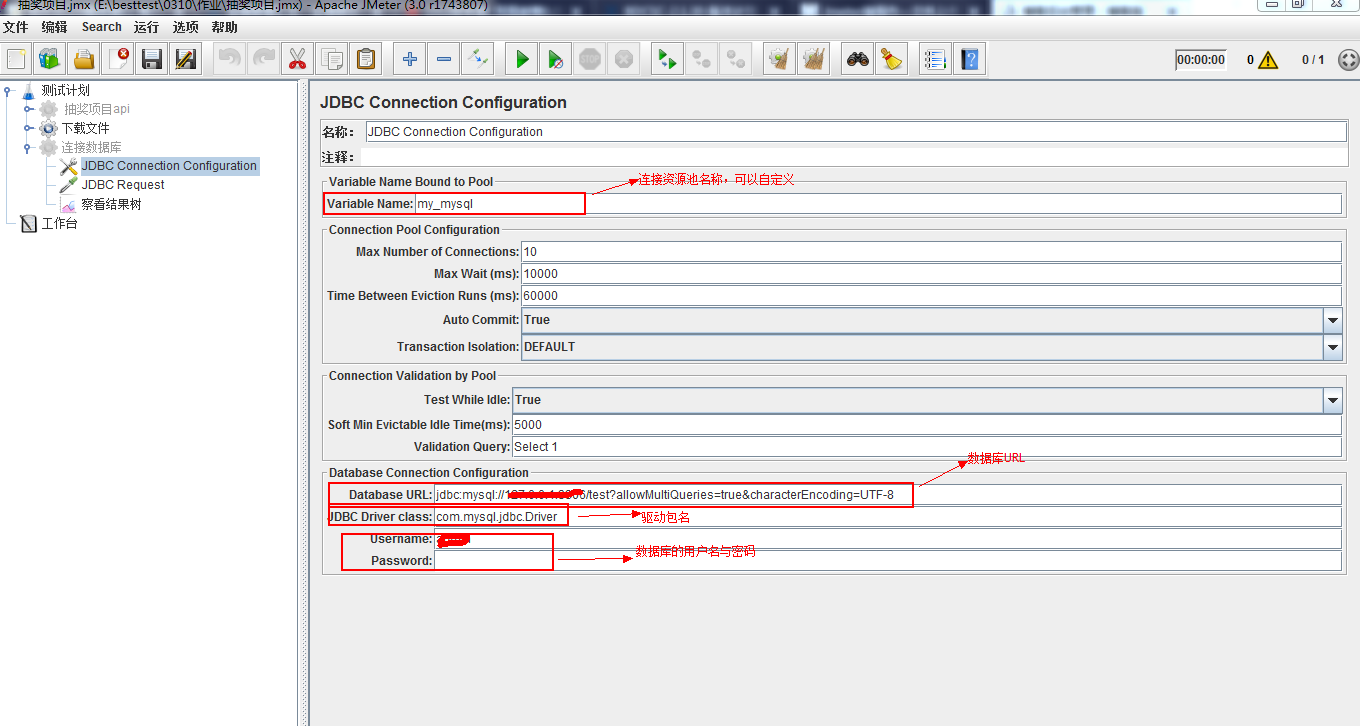
Task: Select 抽奖项目api thread group
Action: (96, 109)
